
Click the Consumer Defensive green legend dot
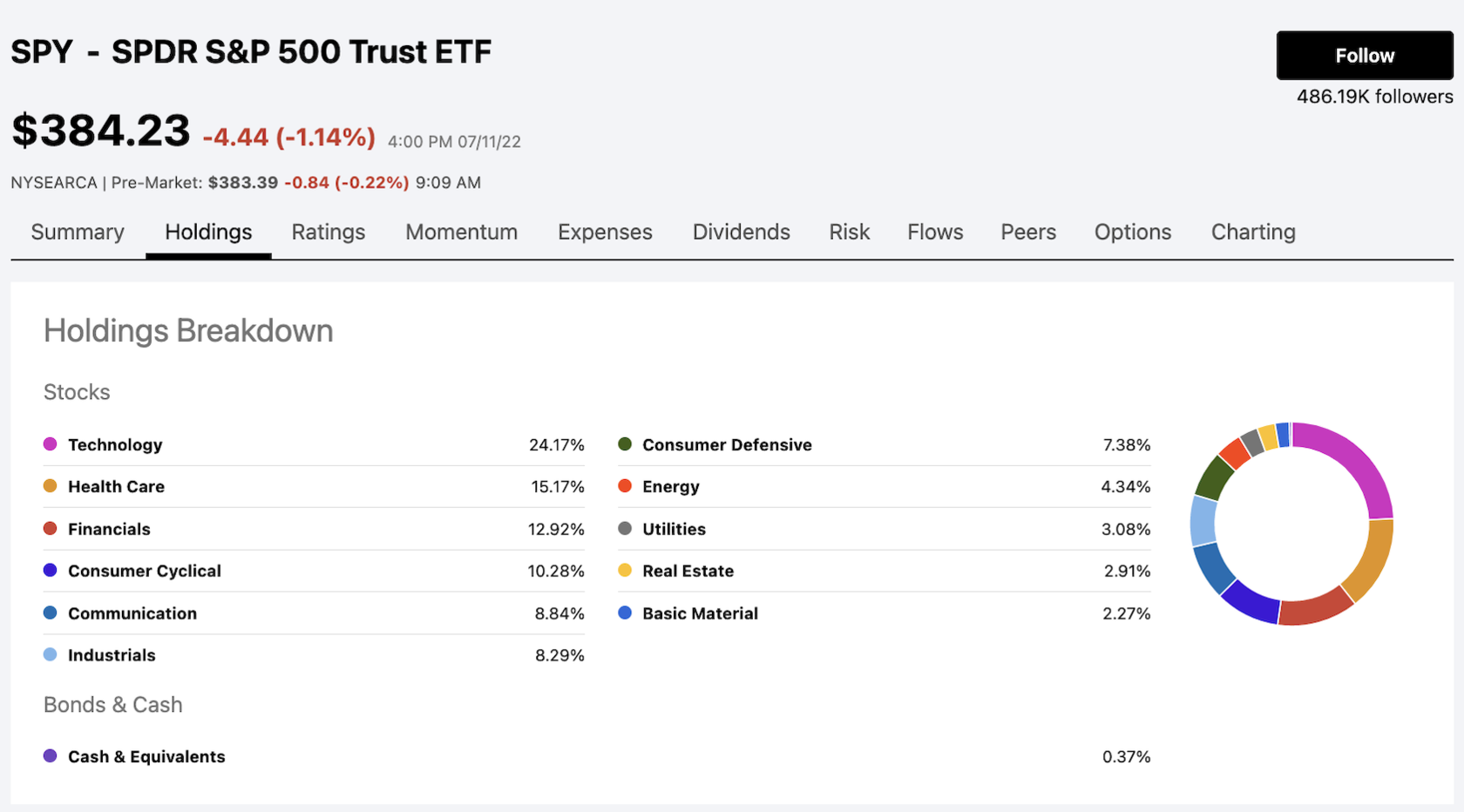pyautogui.click(x=625, y=444)
